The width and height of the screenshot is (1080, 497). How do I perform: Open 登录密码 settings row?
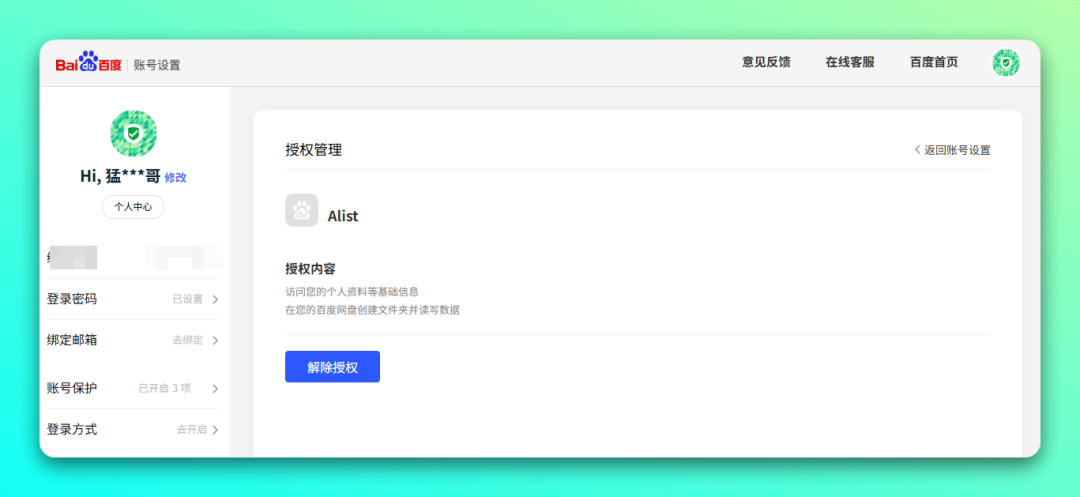click(134, 299)
